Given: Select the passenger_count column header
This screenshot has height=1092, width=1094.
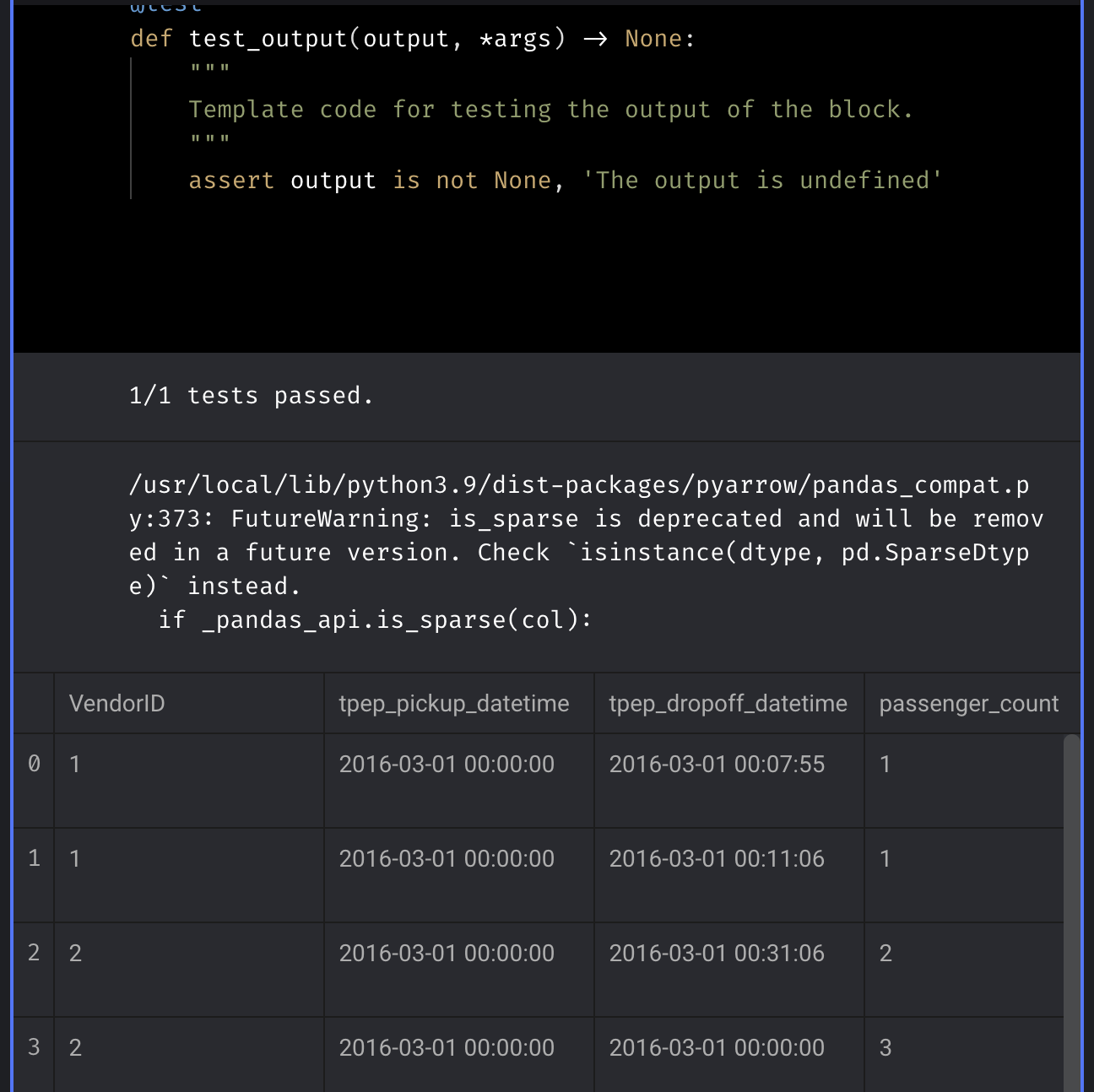Looking at the screenshot, I should pyautogui.click(x=968, y=703).
